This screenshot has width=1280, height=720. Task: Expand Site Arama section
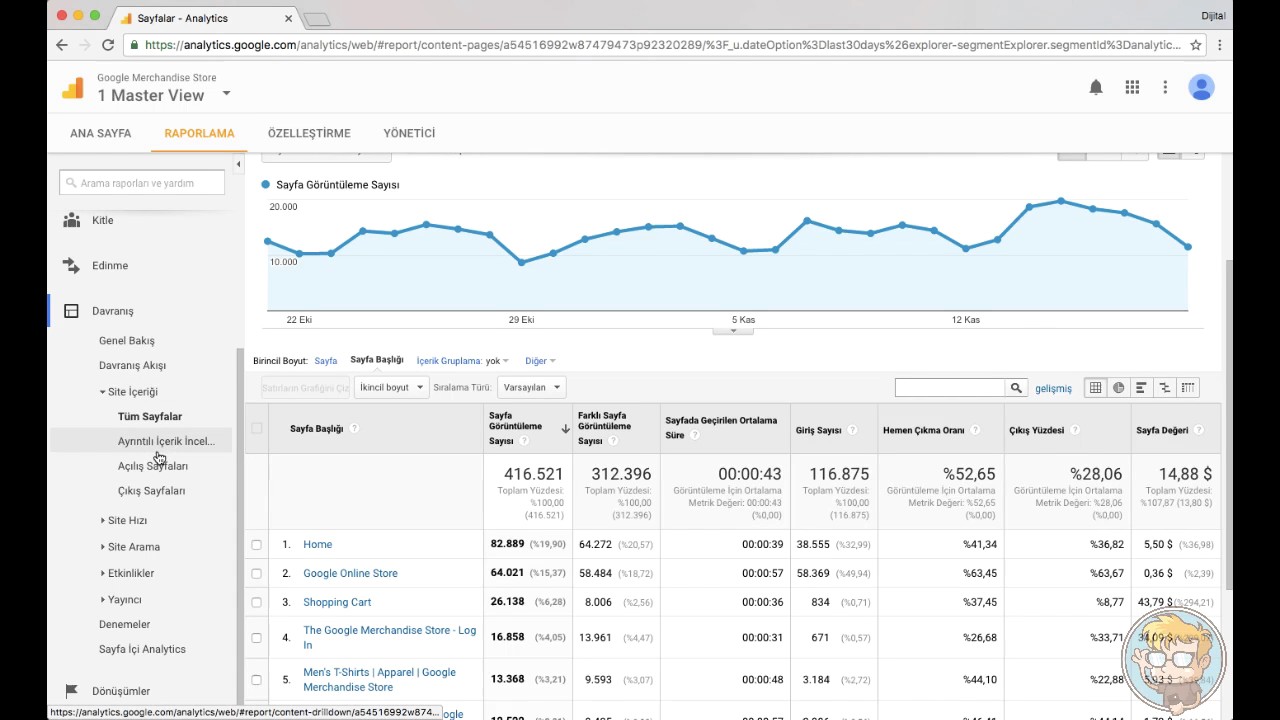103,547
